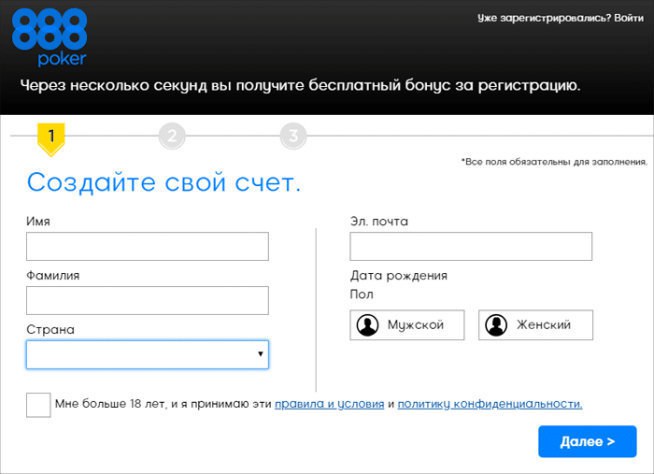Image resolution: width=654 pixels, height=474 pixels.
Task: Click the 888 poker logo
Action: pyautogui.click(x=50, y=38)
